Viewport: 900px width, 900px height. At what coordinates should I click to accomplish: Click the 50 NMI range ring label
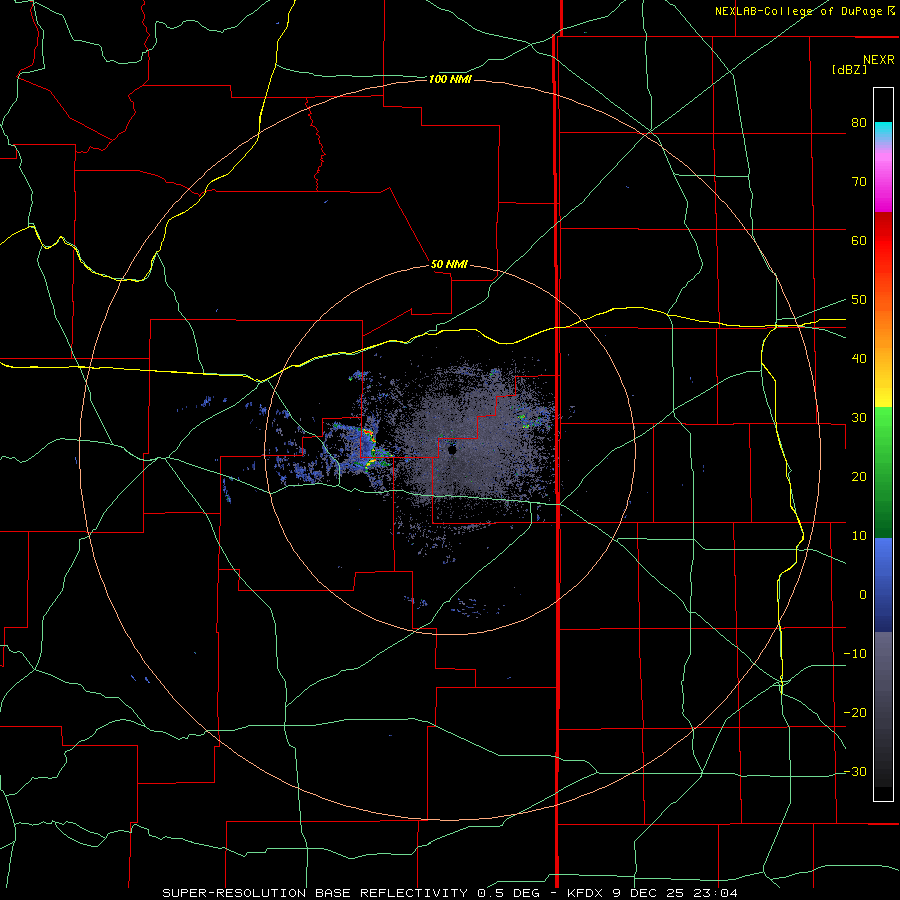(449, 264)
